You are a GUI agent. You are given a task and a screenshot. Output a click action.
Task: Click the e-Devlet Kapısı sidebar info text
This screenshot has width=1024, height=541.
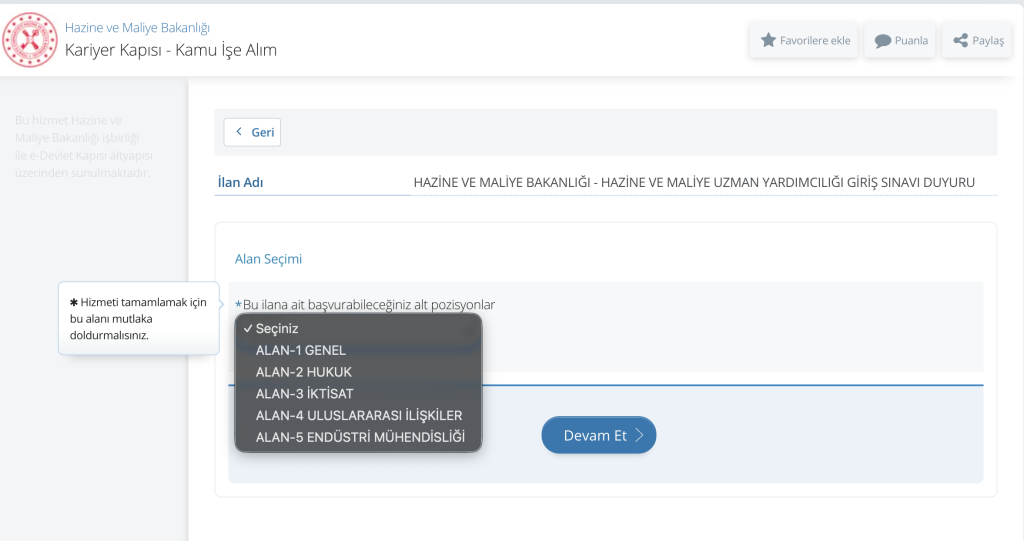coord(83,147)
